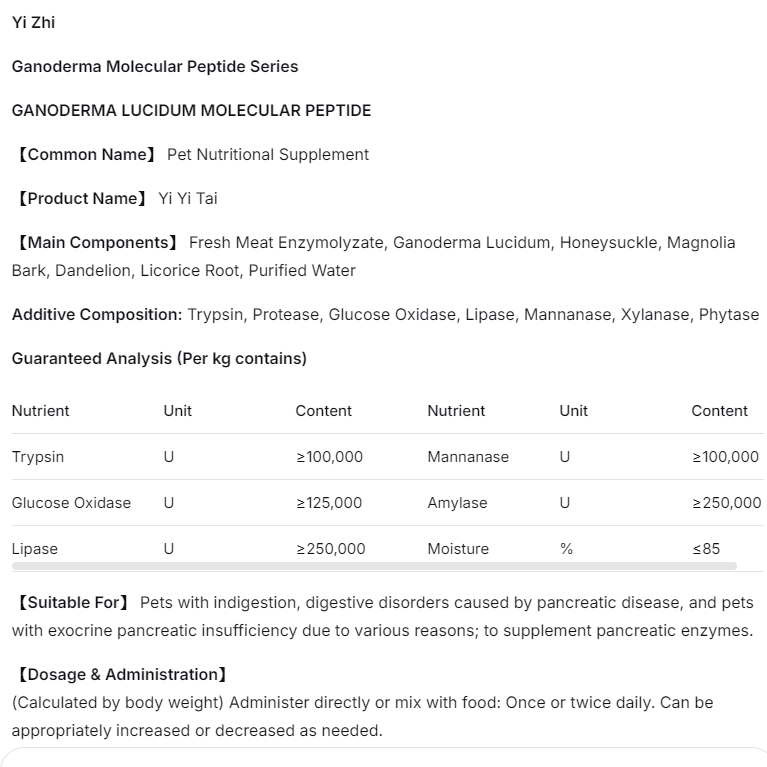The image size is (767, 767).
Task: Click the Mannanase cell in the analysis table
Action: click(x=468, y=457)
